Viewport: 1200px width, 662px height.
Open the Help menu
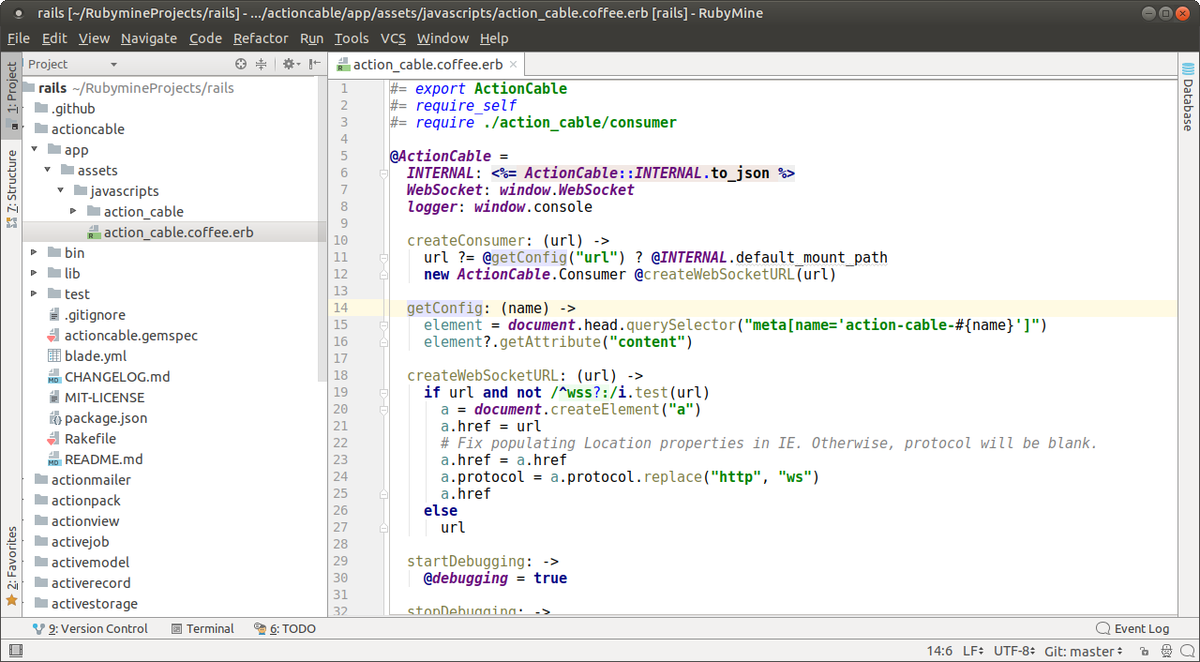(494, 38)
